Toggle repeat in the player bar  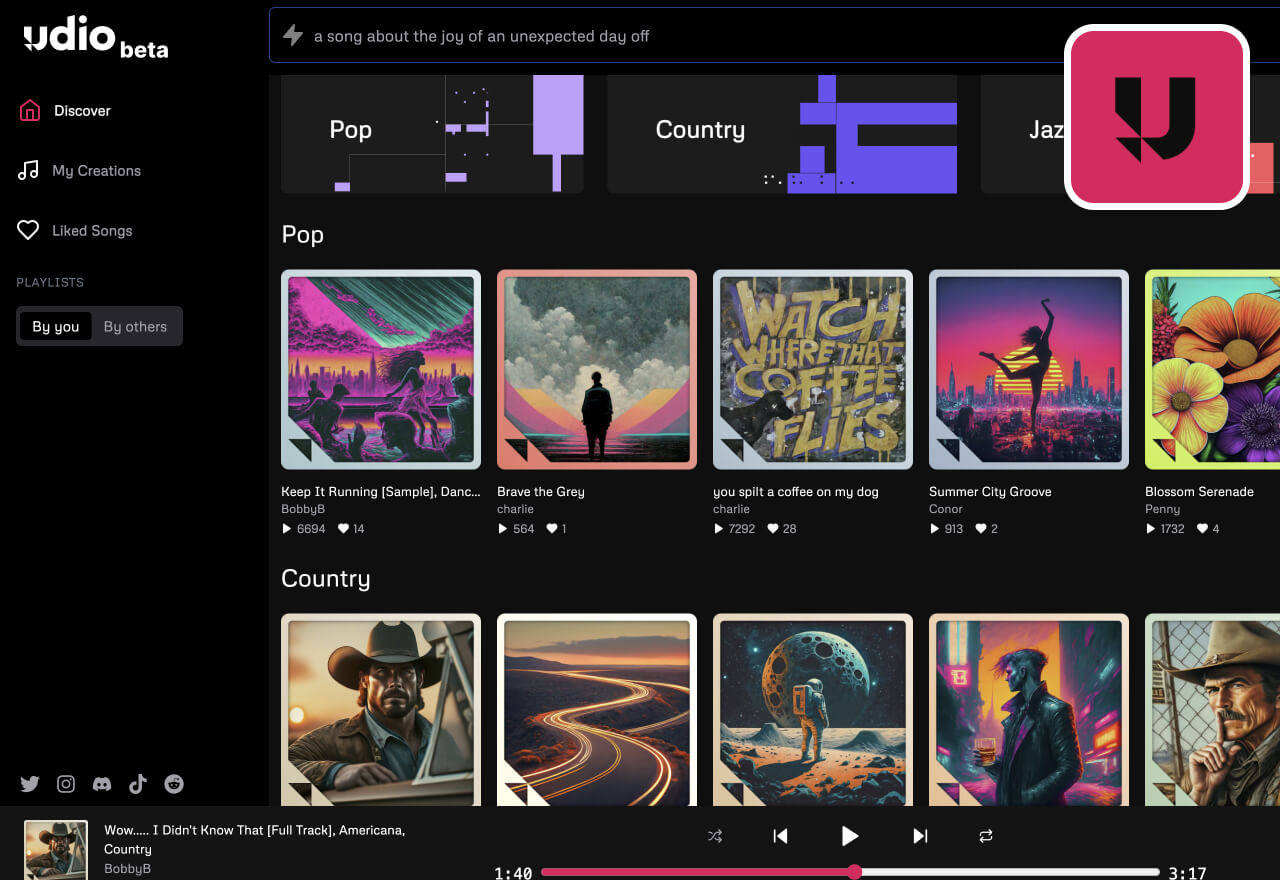(986, 836)
